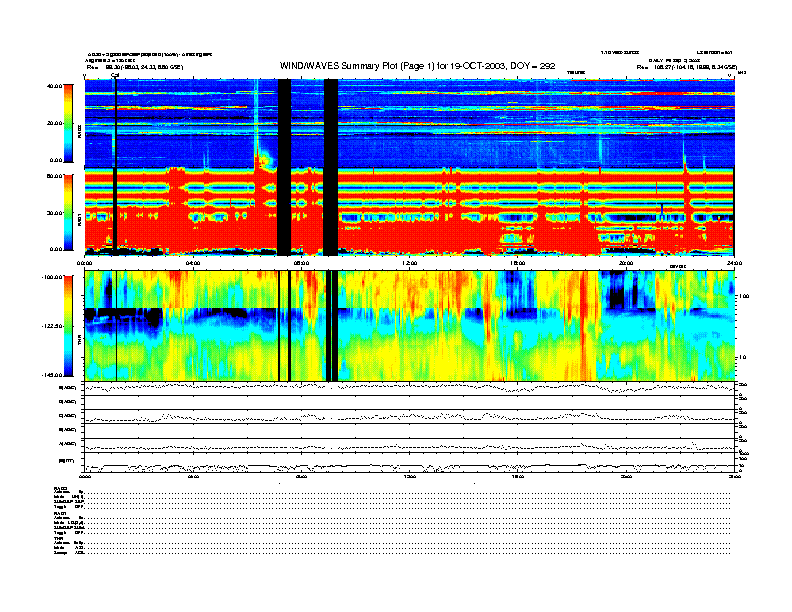This screenshot has width=792, height=612.
Task: Click the 24:00 label under RAD1 spectrogram
Action: click(734, 263)
